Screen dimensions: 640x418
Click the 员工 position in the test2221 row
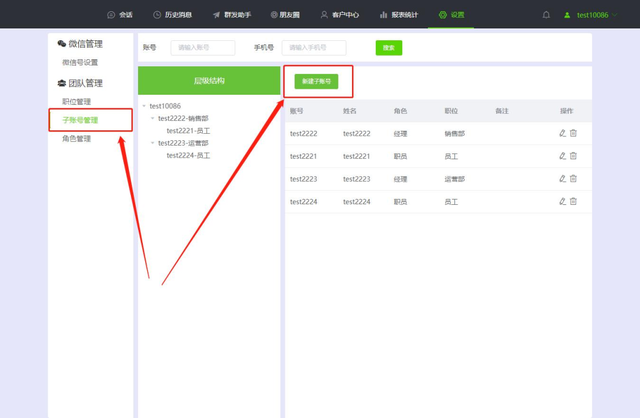coord(451,156)
